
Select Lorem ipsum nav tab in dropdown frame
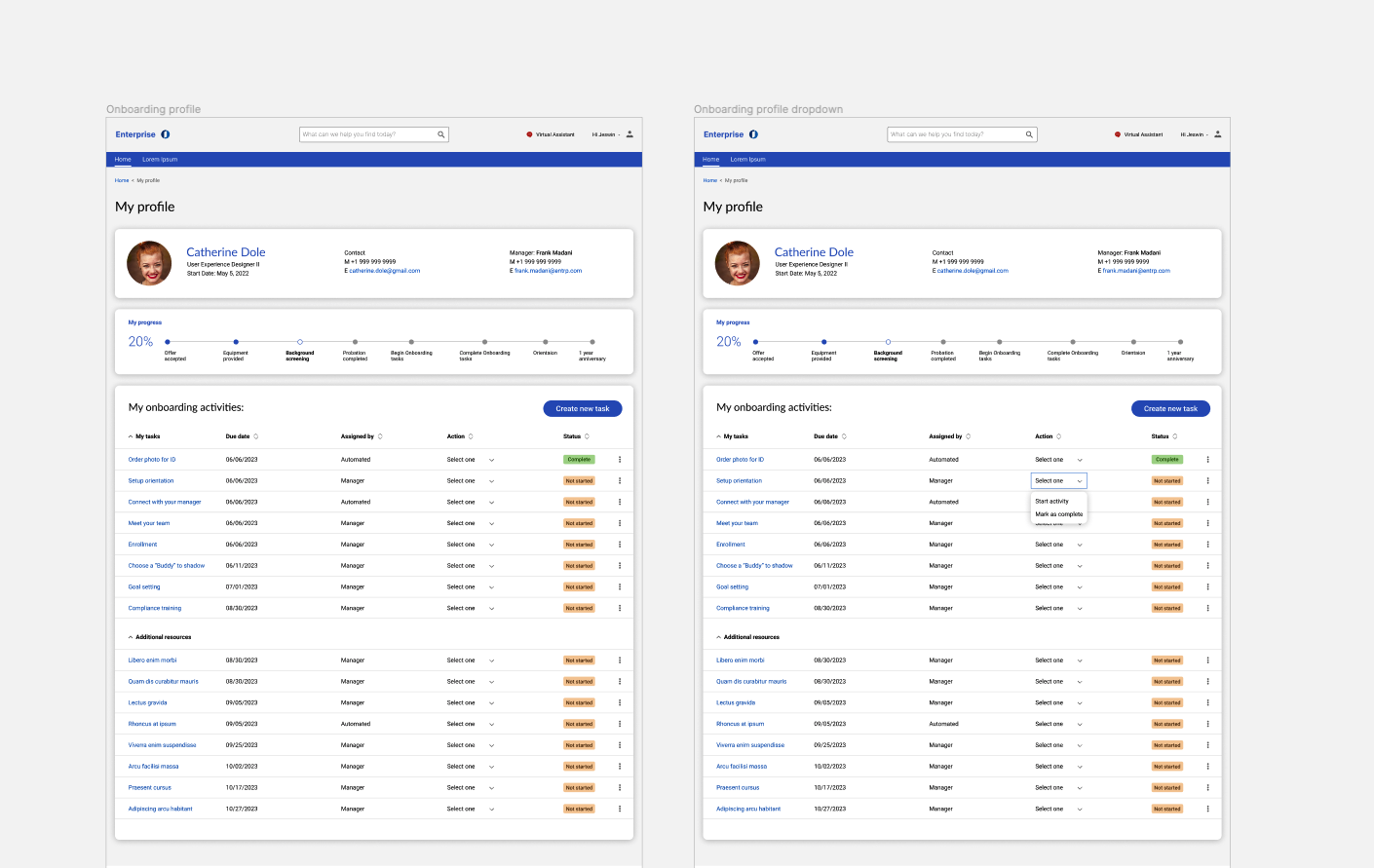748,159
